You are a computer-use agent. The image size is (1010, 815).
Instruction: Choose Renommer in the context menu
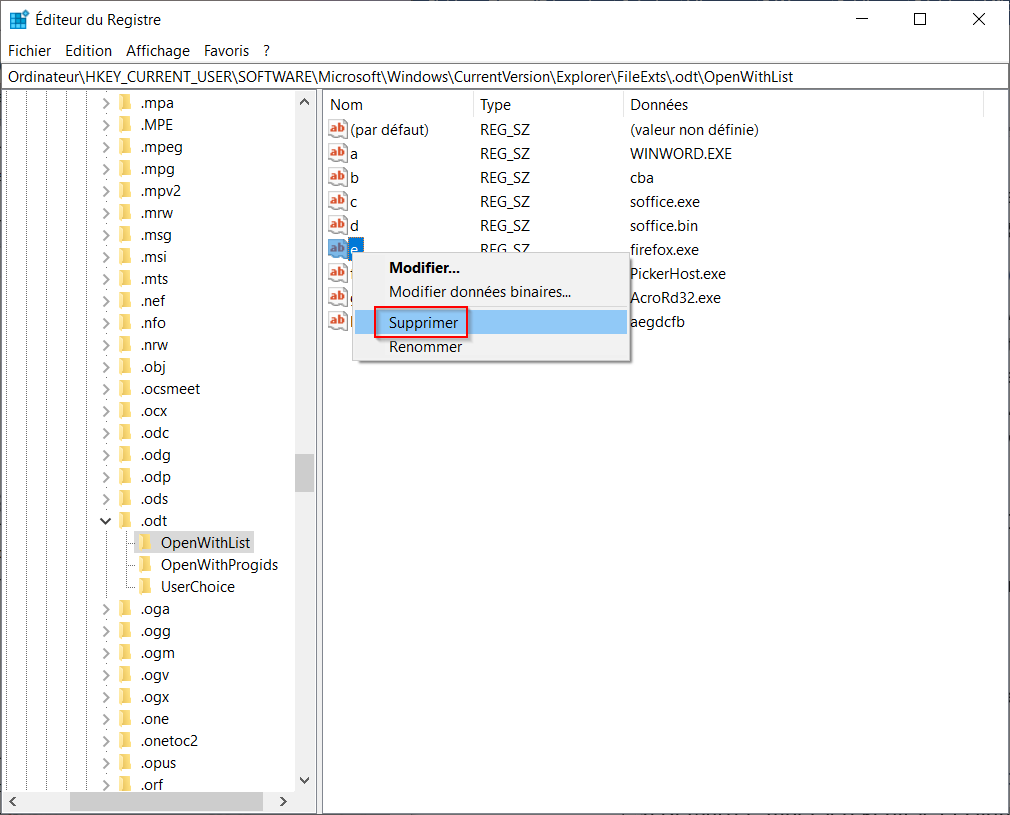pos(491,347)
